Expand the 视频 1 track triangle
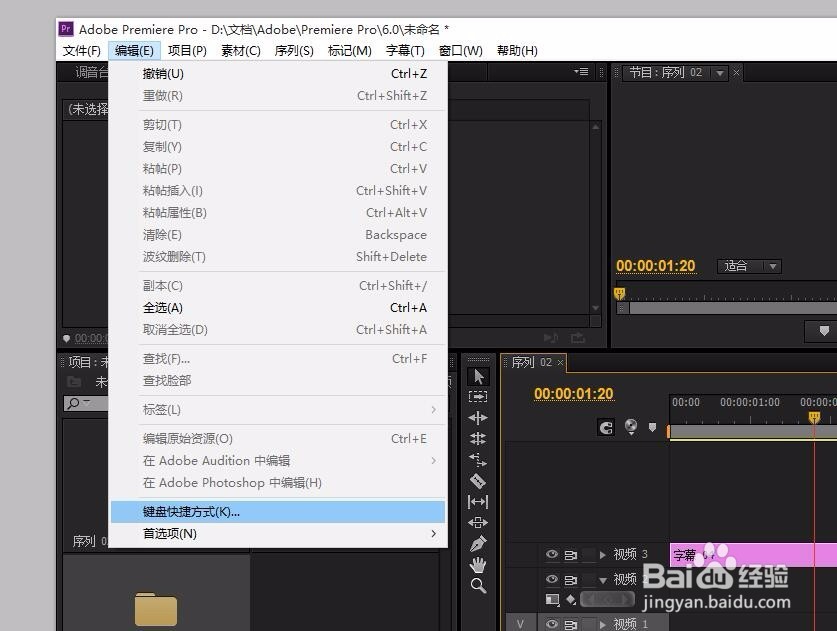This screenshot has width=837, height=631. pyautogui.click(x=603, y=624)
